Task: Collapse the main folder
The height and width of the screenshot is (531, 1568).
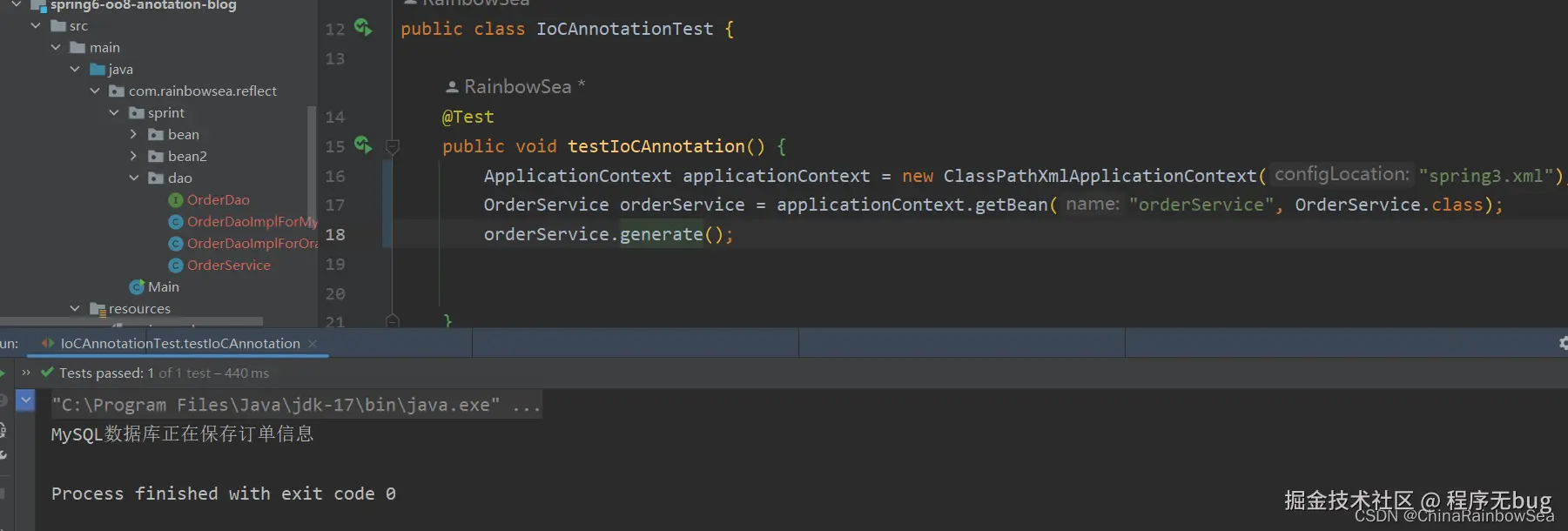Action: pos(56,48)
